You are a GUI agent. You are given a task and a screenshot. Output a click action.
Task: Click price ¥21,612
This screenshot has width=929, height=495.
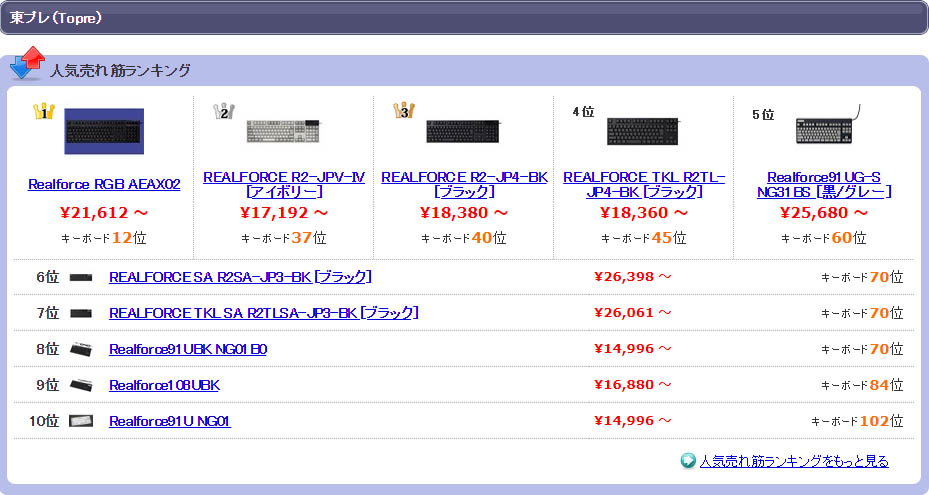[104, 213]
